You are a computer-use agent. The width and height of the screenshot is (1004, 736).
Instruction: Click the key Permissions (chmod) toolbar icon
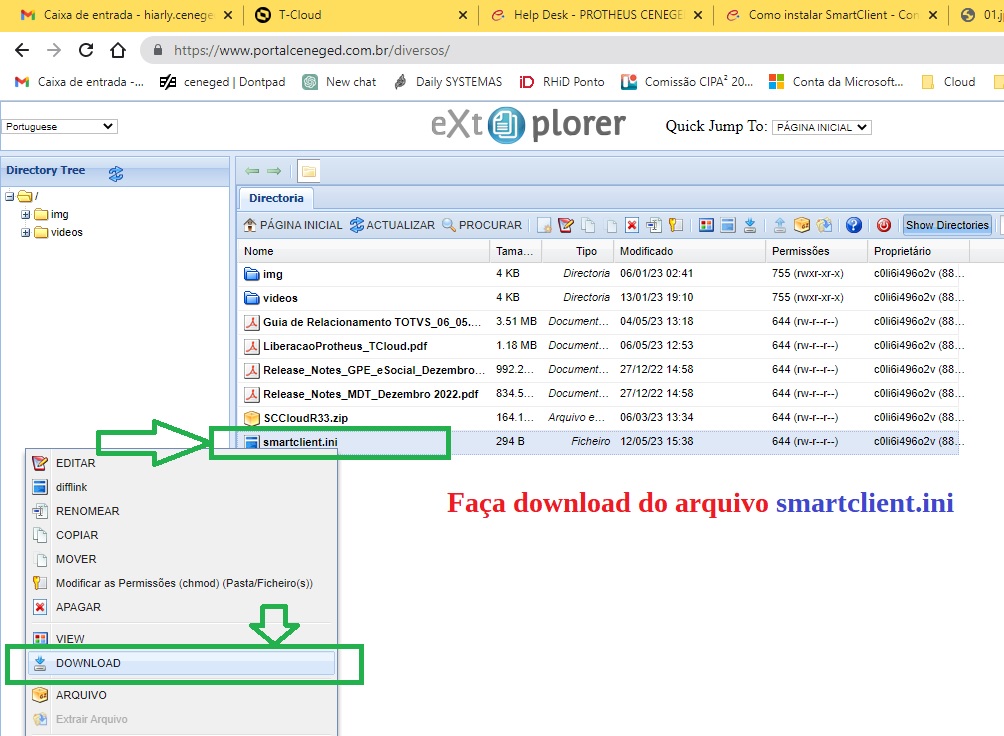pos(676,225)
